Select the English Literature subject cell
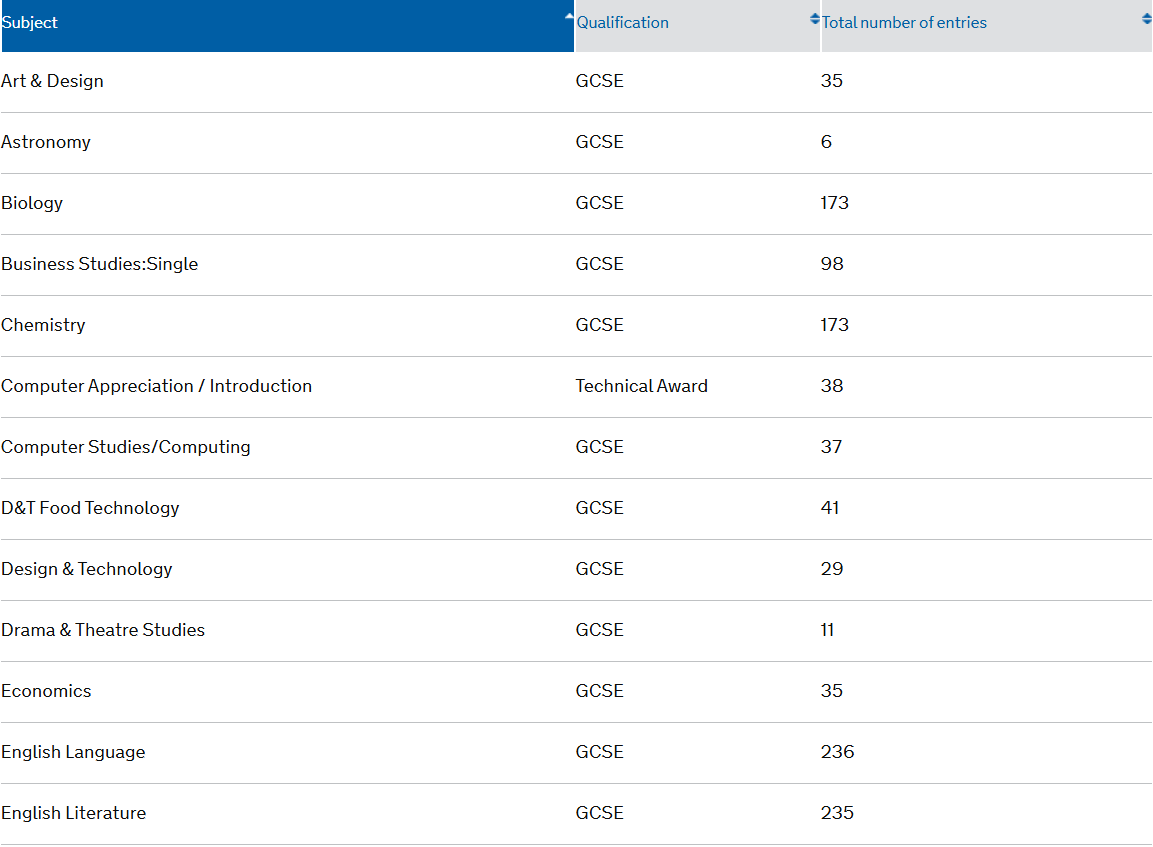Viewport: 1153px width, 847px height. coord(74,813)
